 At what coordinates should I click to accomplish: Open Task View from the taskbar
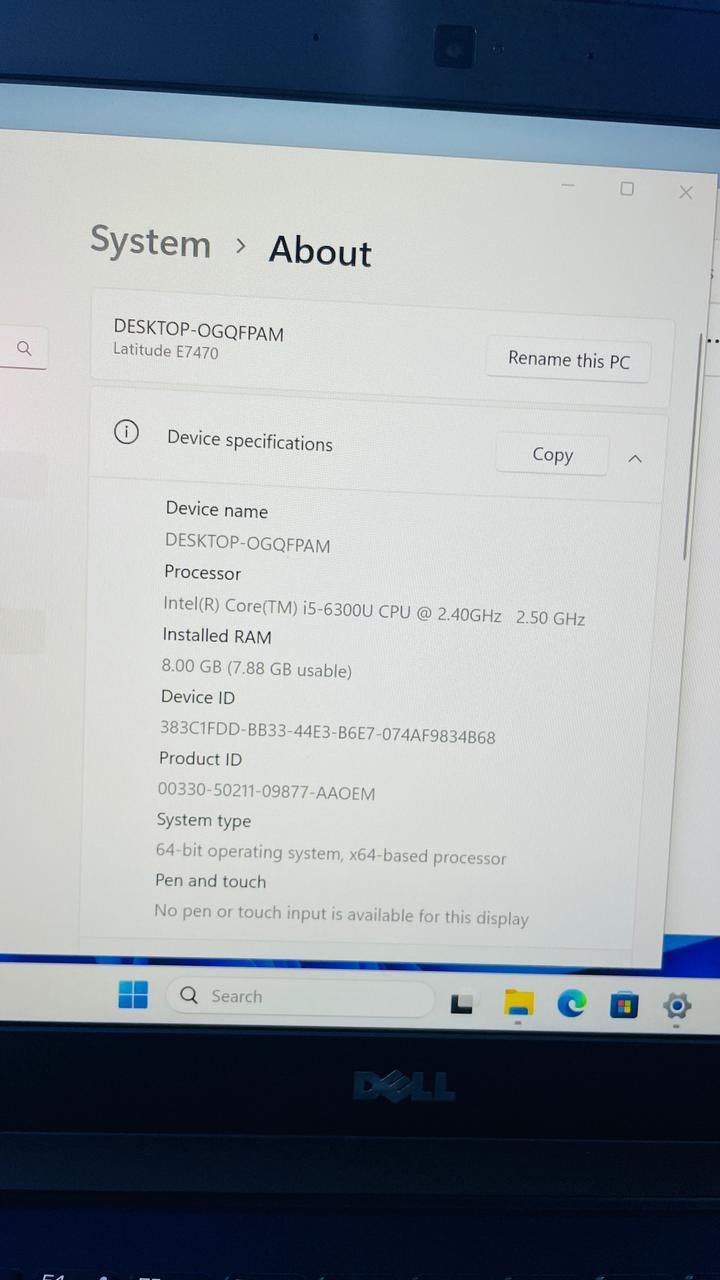tap(462, 1003)
